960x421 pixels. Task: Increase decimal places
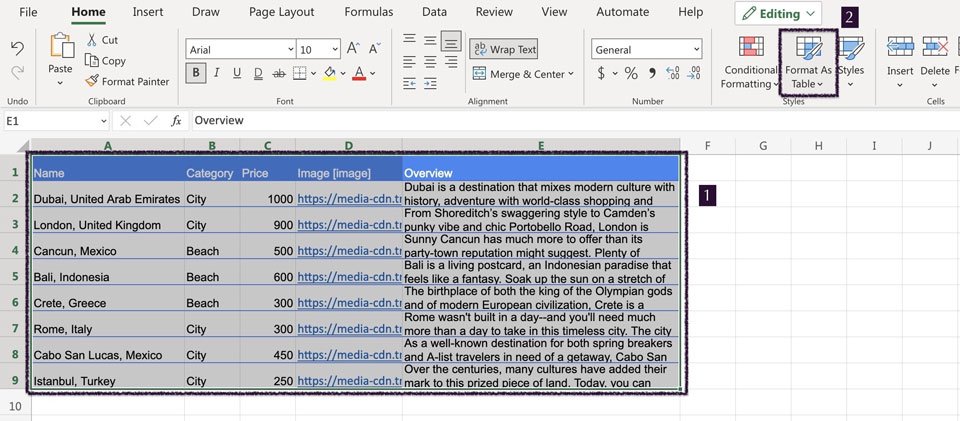(x=673, y=73)
